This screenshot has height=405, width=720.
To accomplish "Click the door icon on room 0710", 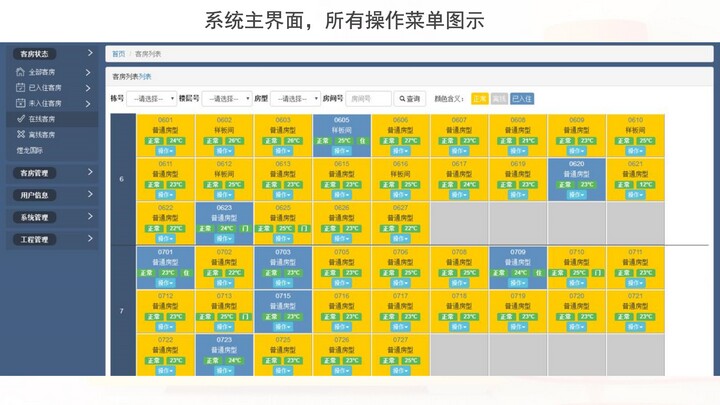I will [596, 272].
